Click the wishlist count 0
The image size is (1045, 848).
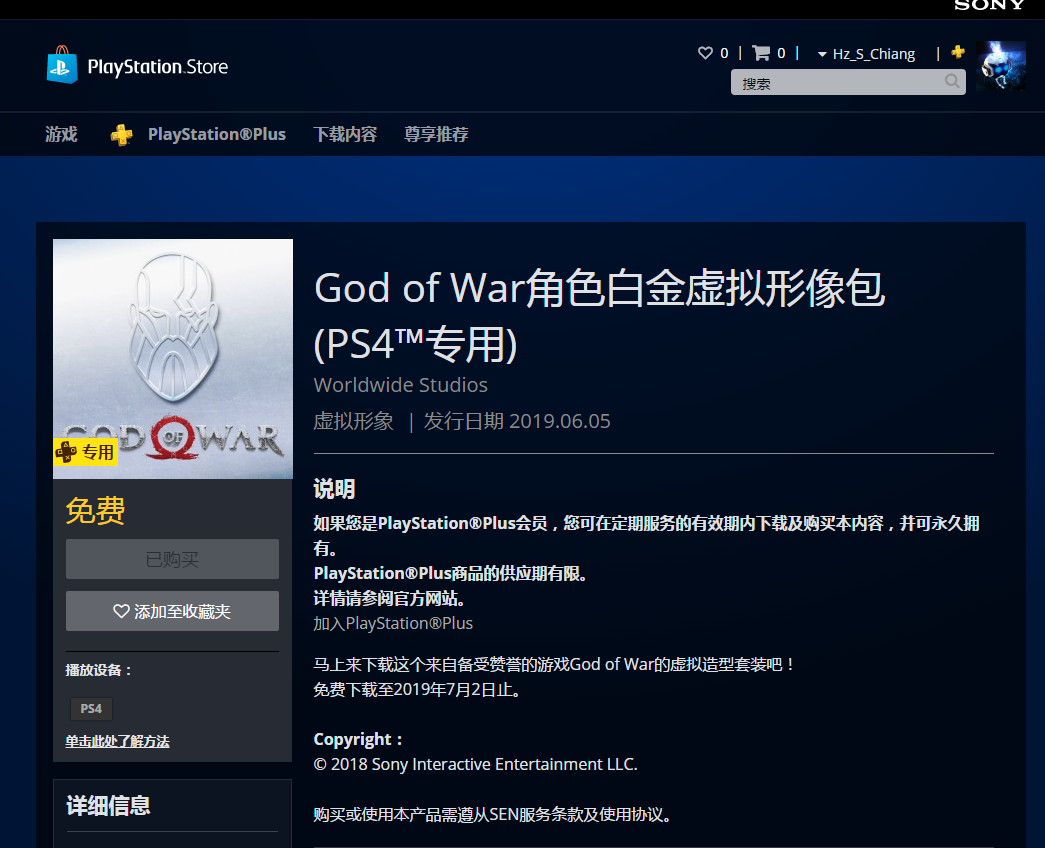[724, 53]
